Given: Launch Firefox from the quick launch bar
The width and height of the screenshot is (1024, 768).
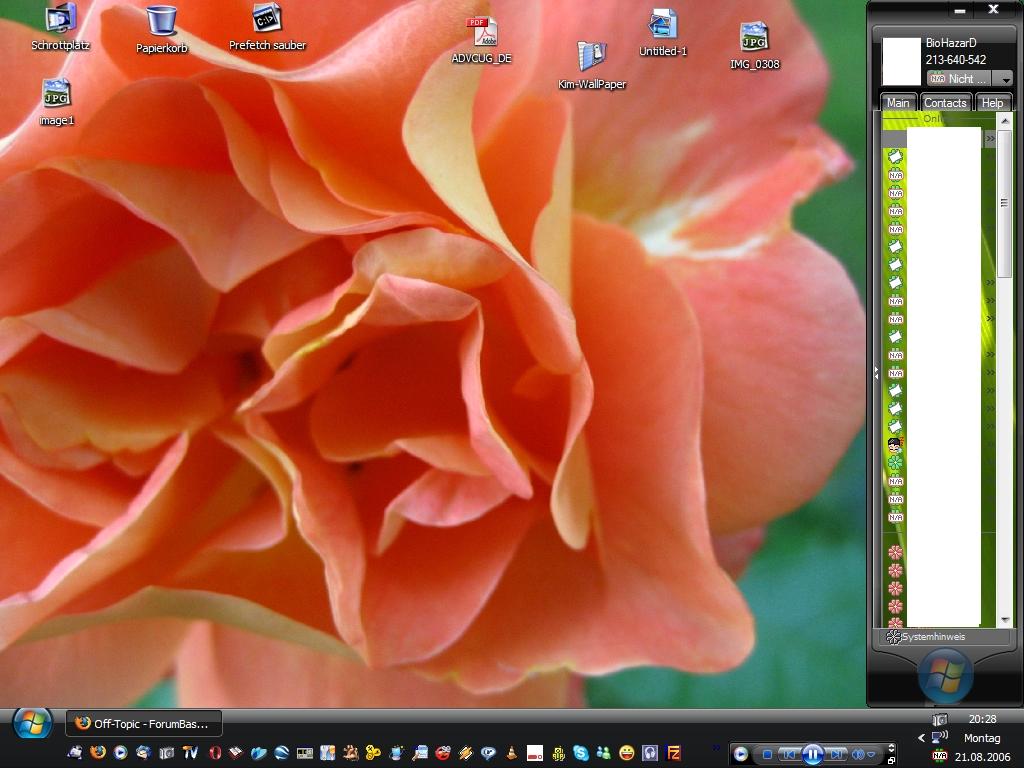Looking at the screenshot, I should click(x=98, y=752).
